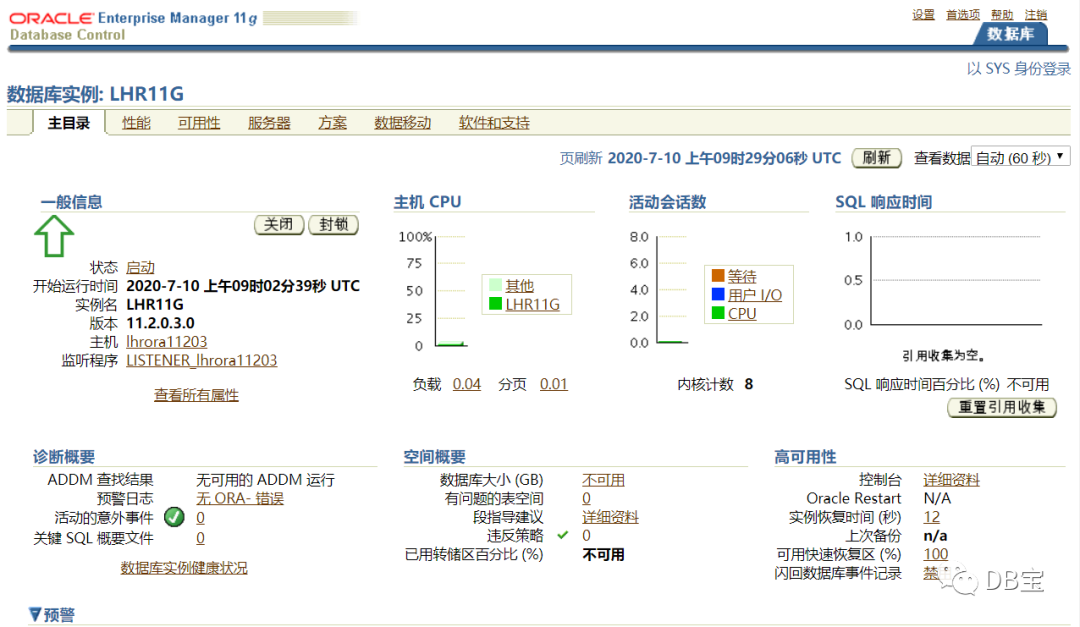Select the 主目录 tab
The width and height of the screenshot is (1080, 627).
(x=69, y=123)
